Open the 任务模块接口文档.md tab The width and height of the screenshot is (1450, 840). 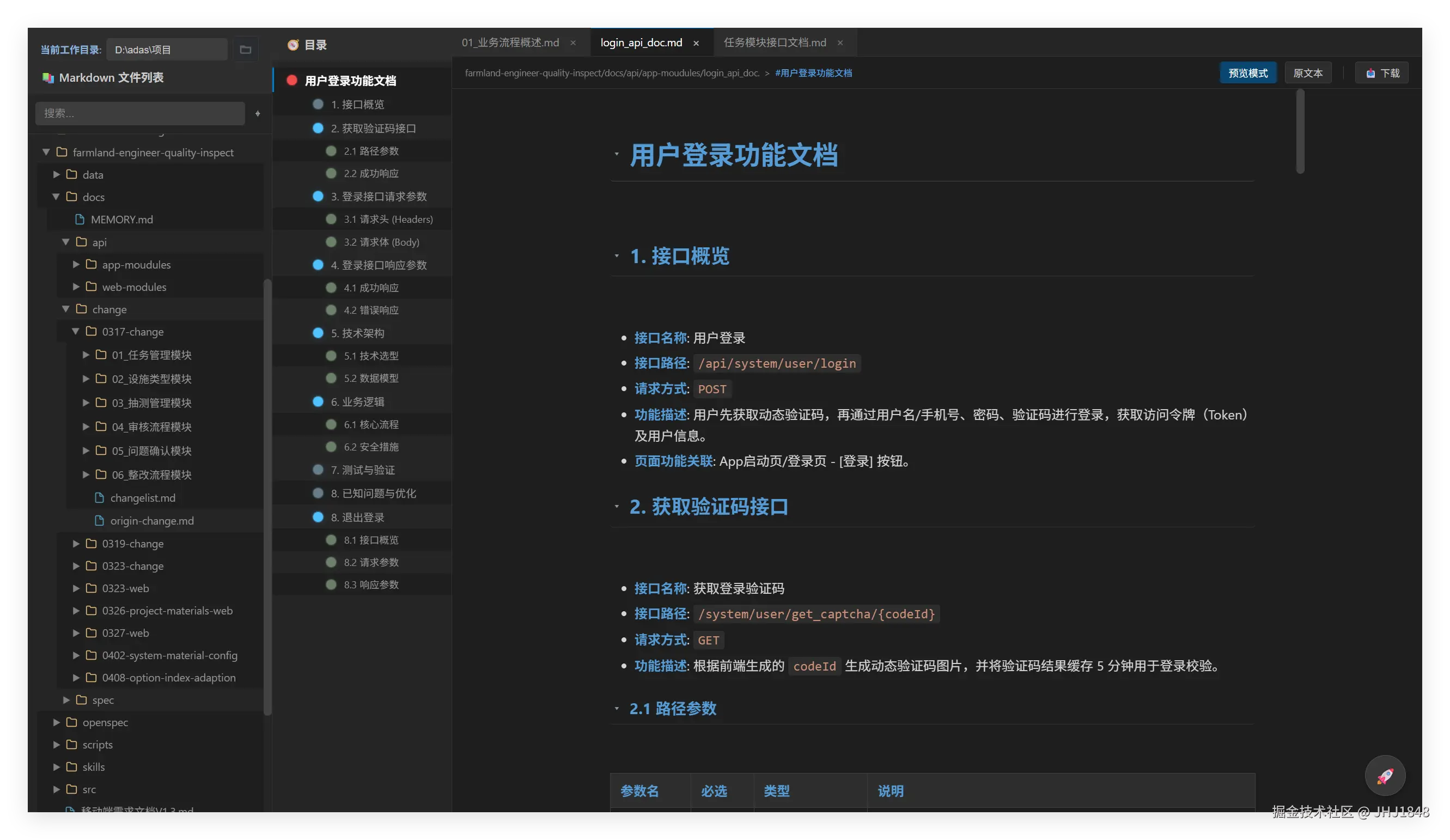774,42
